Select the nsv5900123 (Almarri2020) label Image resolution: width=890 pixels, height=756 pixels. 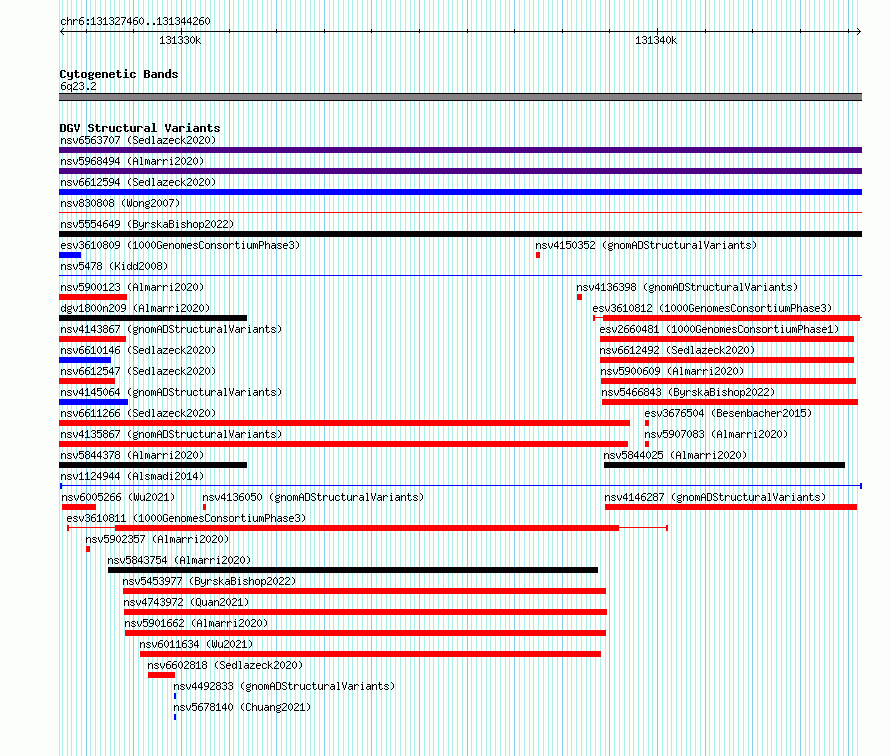[x=132, y=287]
